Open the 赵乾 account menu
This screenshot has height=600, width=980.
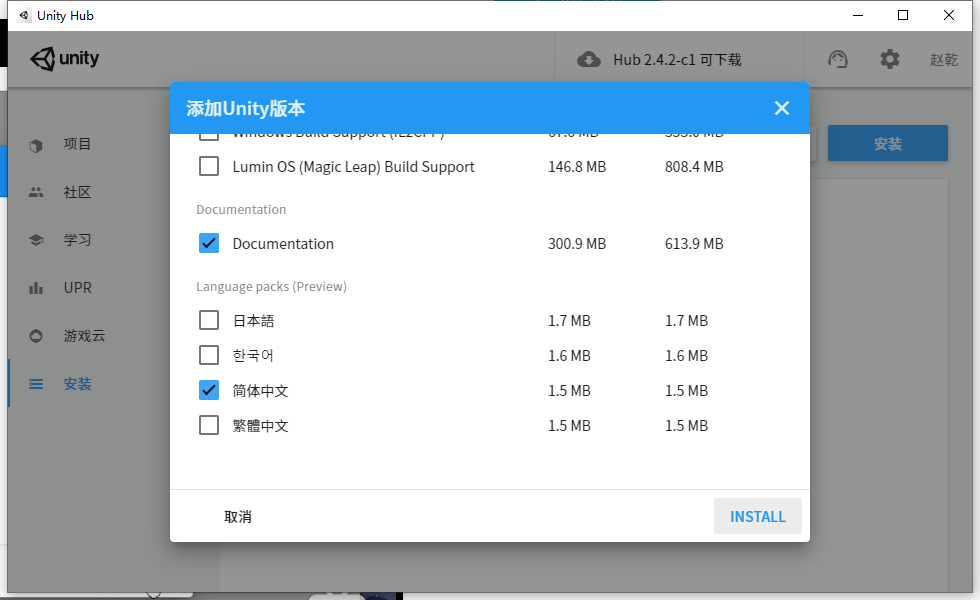(x=944, y=60)
